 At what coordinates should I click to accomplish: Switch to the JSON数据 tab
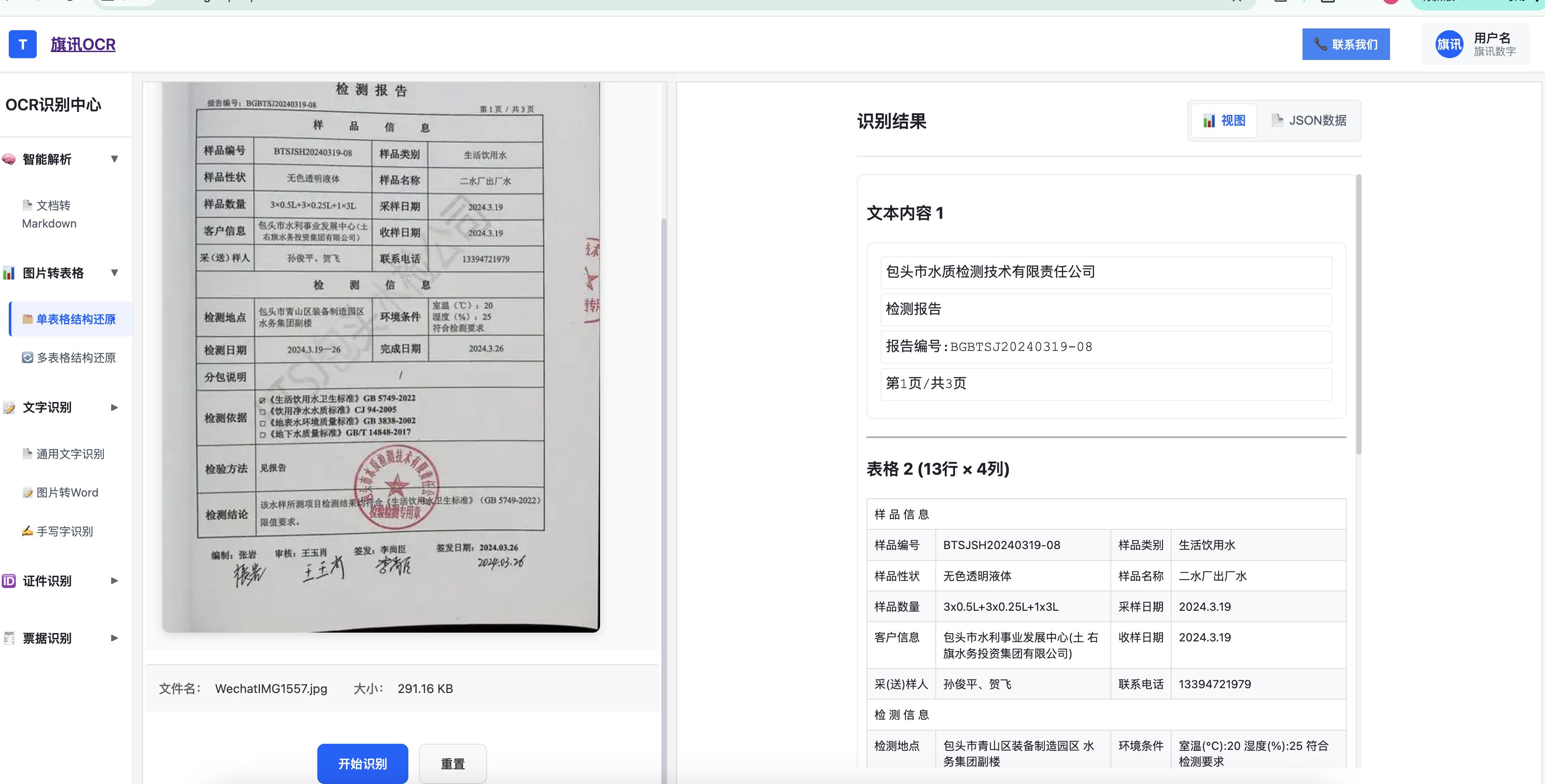coord(1309,120)
